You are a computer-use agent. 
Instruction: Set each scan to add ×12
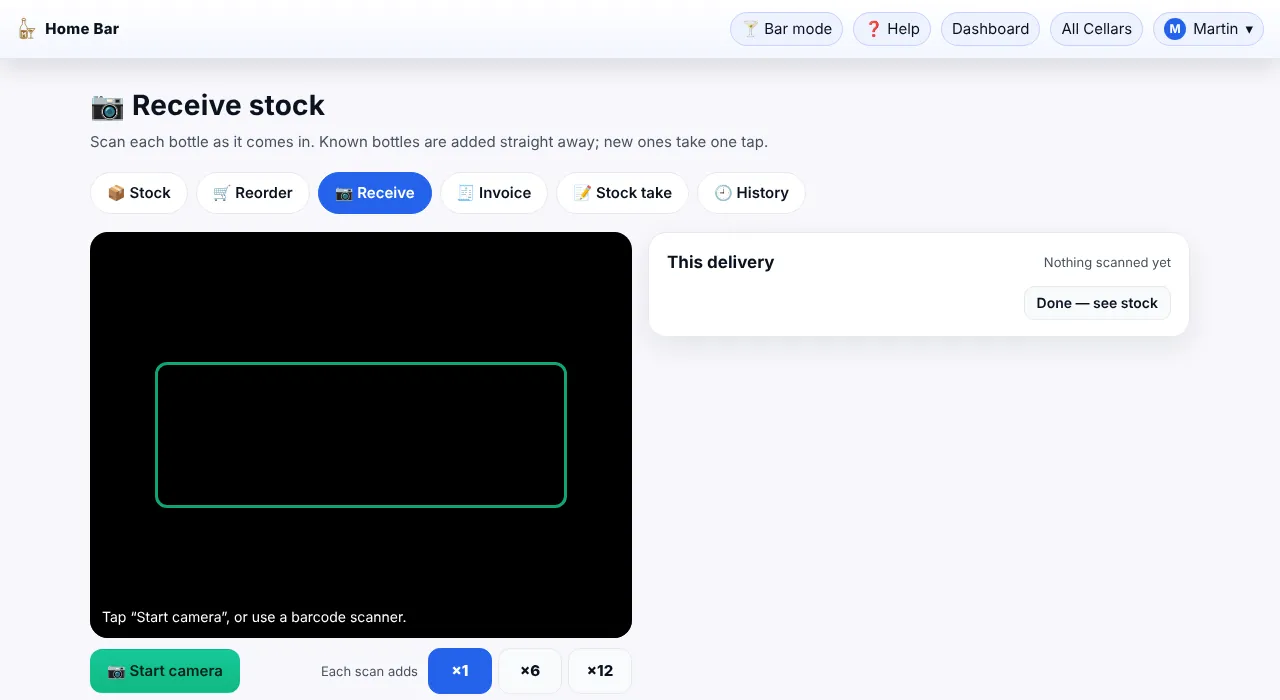(600, 671)
